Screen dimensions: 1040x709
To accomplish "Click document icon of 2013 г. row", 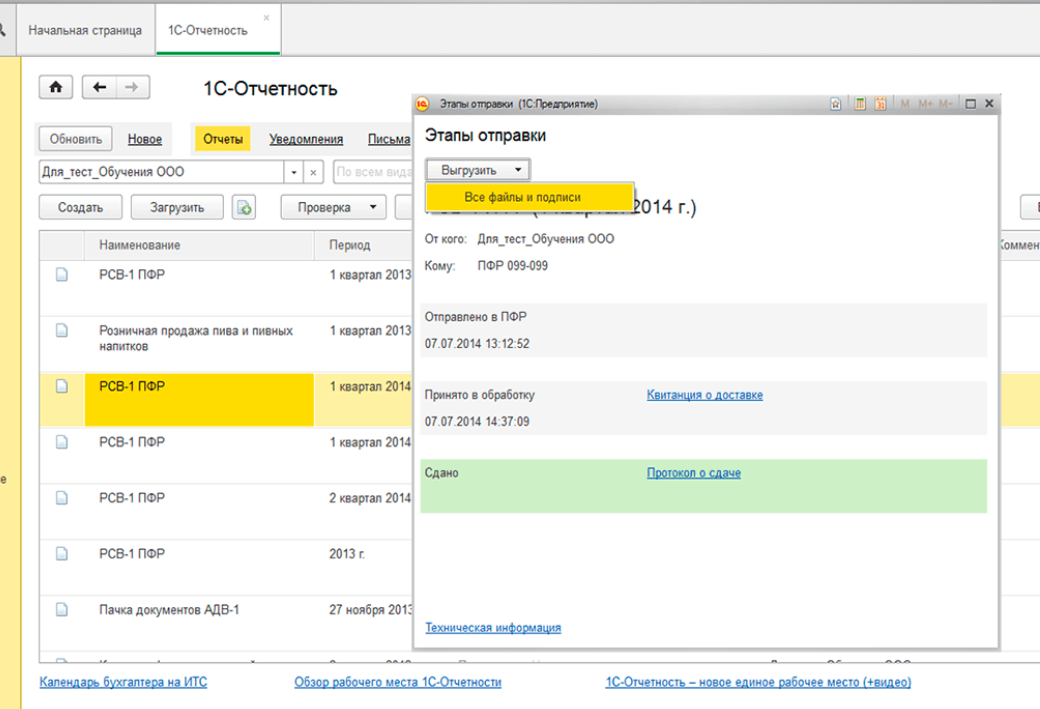I will tap(62, 553).
